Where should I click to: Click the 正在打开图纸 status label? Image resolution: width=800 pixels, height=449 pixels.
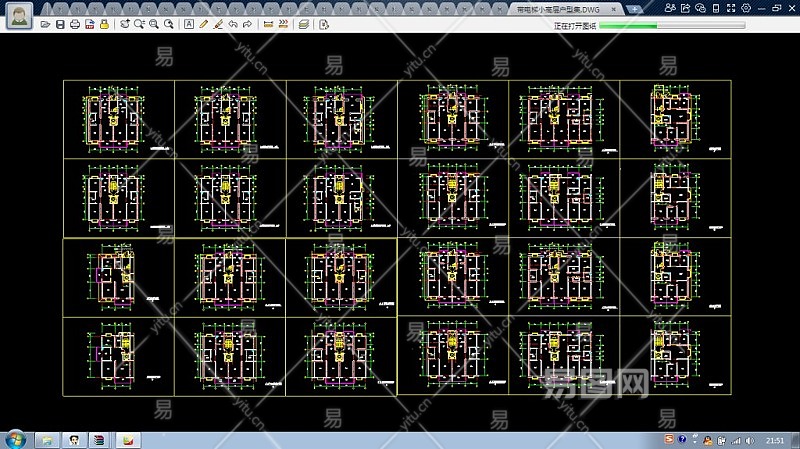[x=575, y=26]
